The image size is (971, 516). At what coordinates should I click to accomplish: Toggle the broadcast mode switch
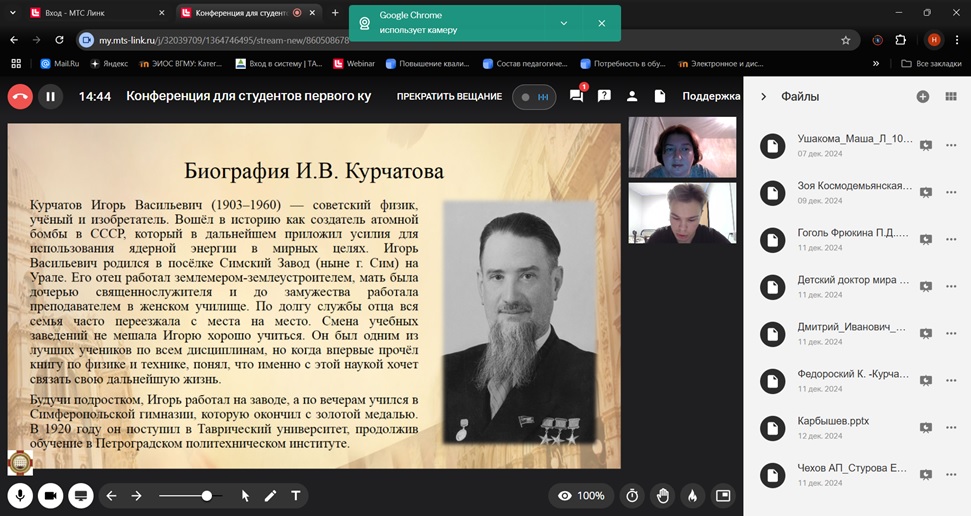tap(534, 97)
